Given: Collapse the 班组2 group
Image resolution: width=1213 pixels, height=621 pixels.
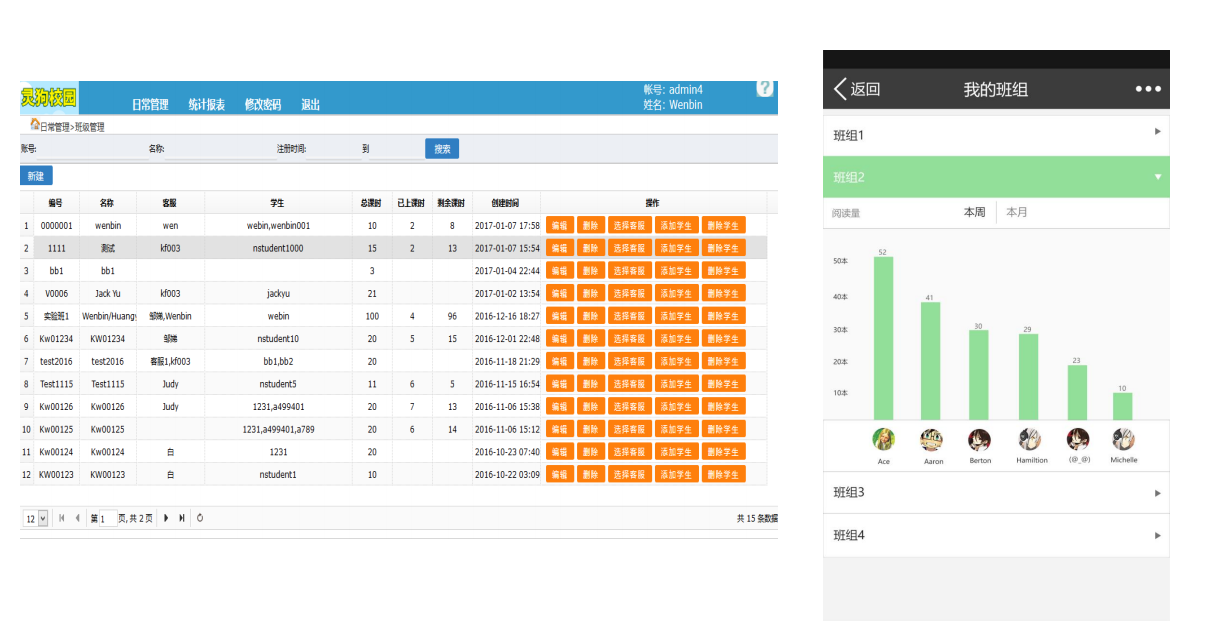Looking at the screenshot, I should (996, 177).
